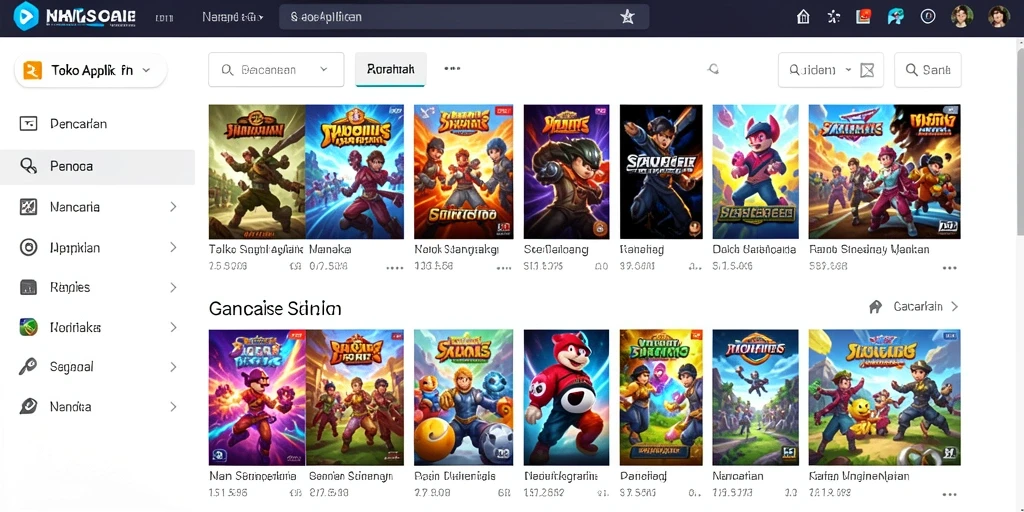The width and height of the screenshot is (1024, 512).
Task: Open the Ranalieg game thumbnail
Action: [x=661, y=172]
